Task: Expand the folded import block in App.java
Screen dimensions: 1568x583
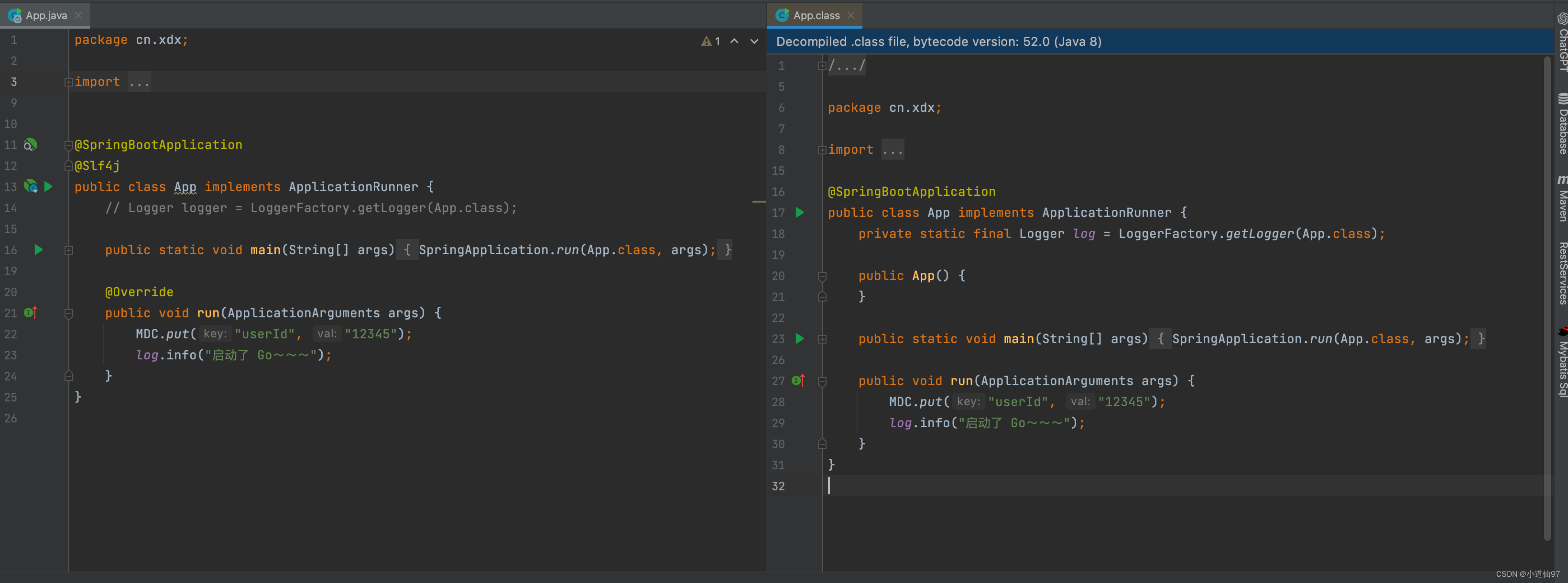Action: pos(69,82)
